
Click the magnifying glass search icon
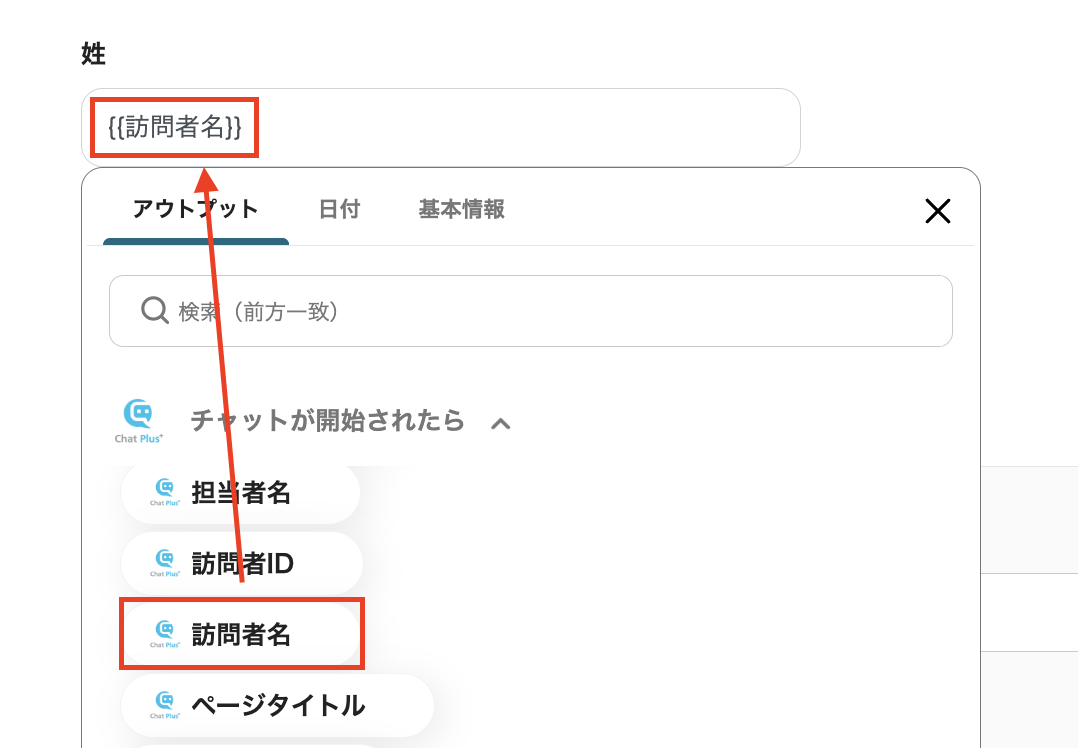pyautogui.click(x=155, y=311)
